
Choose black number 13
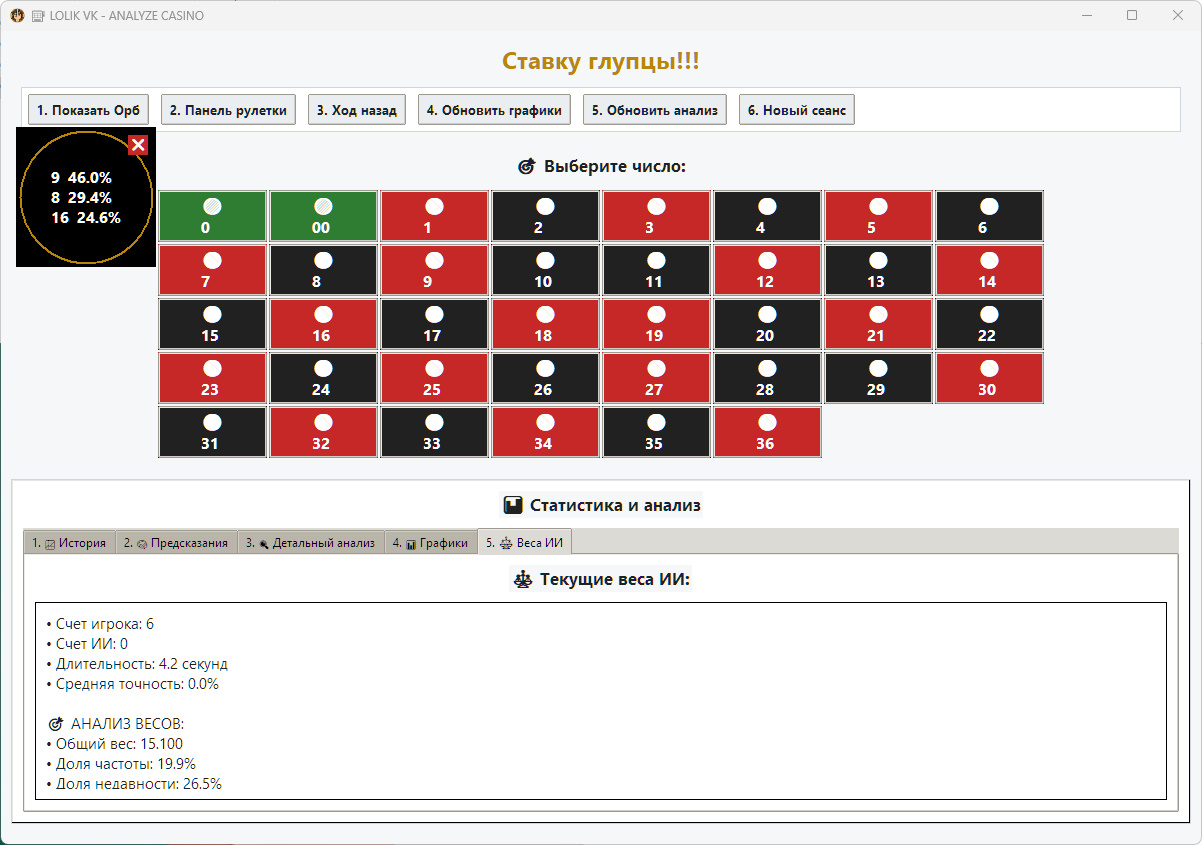click(878, 270)
